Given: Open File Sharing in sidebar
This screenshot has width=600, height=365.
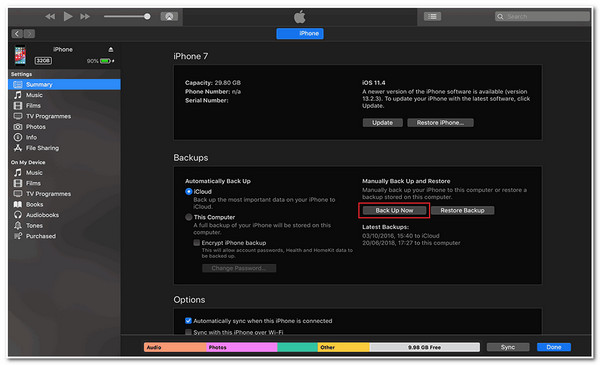Looking at the screenshot, I should tap(64, 148).
